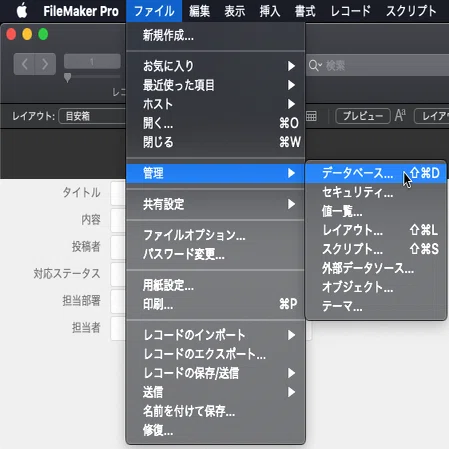Close the open ファイル menu

pyautogui.click(x=154, y=11)
